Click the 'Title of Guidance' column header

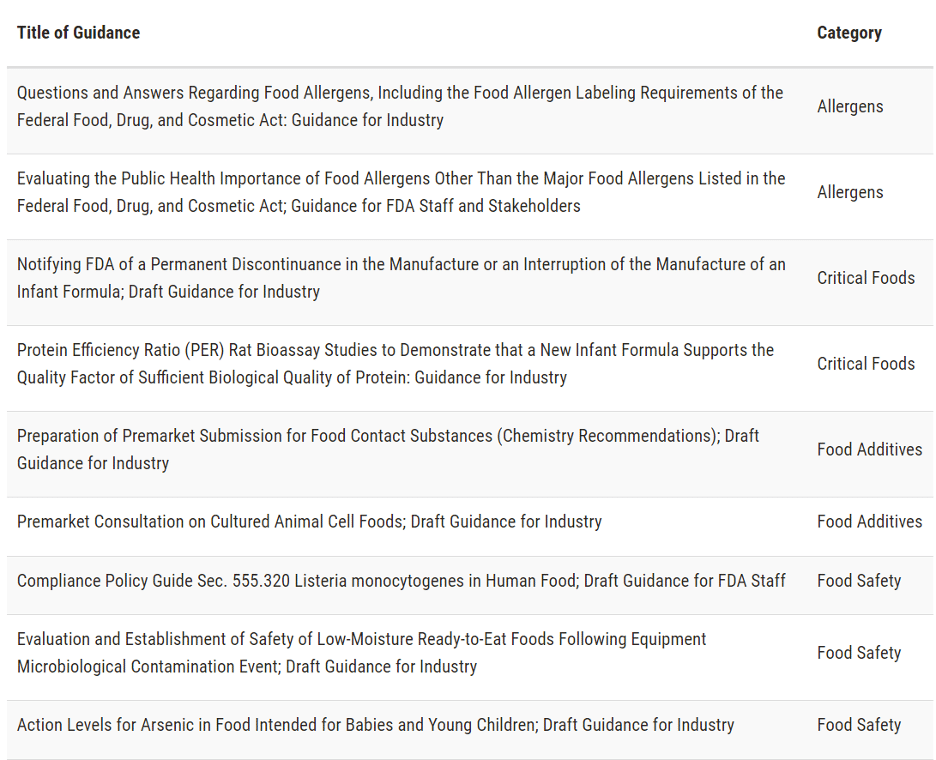[x=78, y=33]
